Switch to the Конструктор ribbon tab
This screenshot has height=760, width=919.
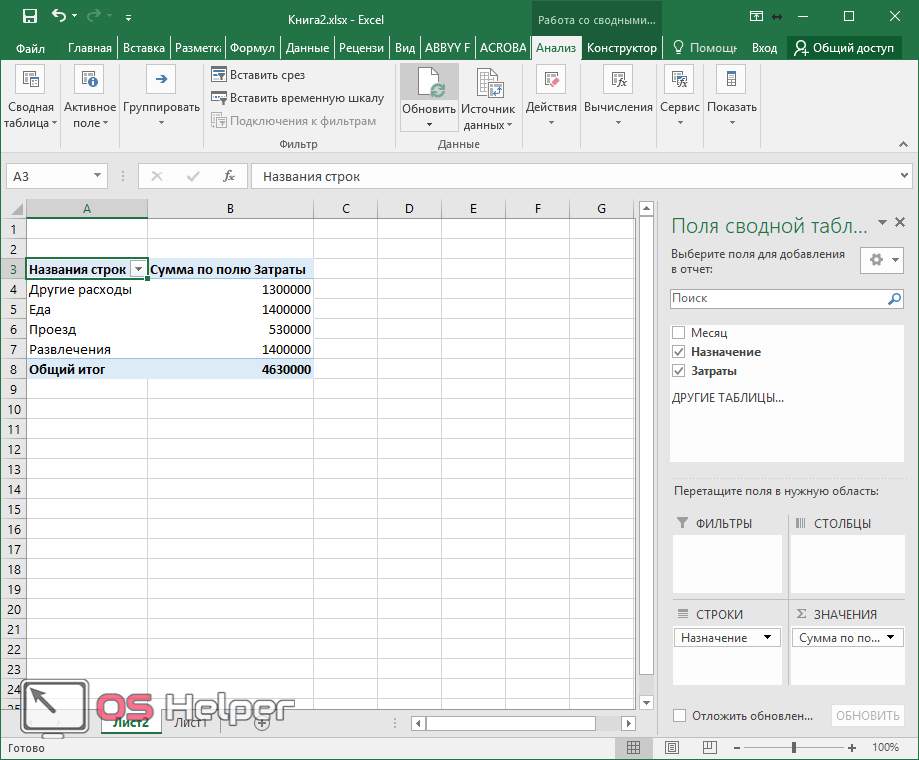pyautogui.click(x=621, y=48)
